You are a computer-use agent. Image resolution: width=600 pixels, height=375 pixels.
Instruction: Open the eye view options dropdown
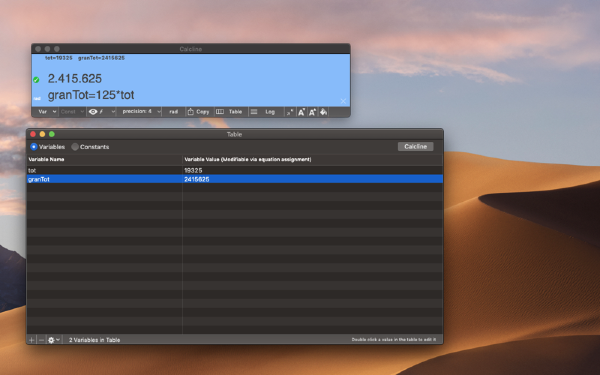(x=101, y=112)
